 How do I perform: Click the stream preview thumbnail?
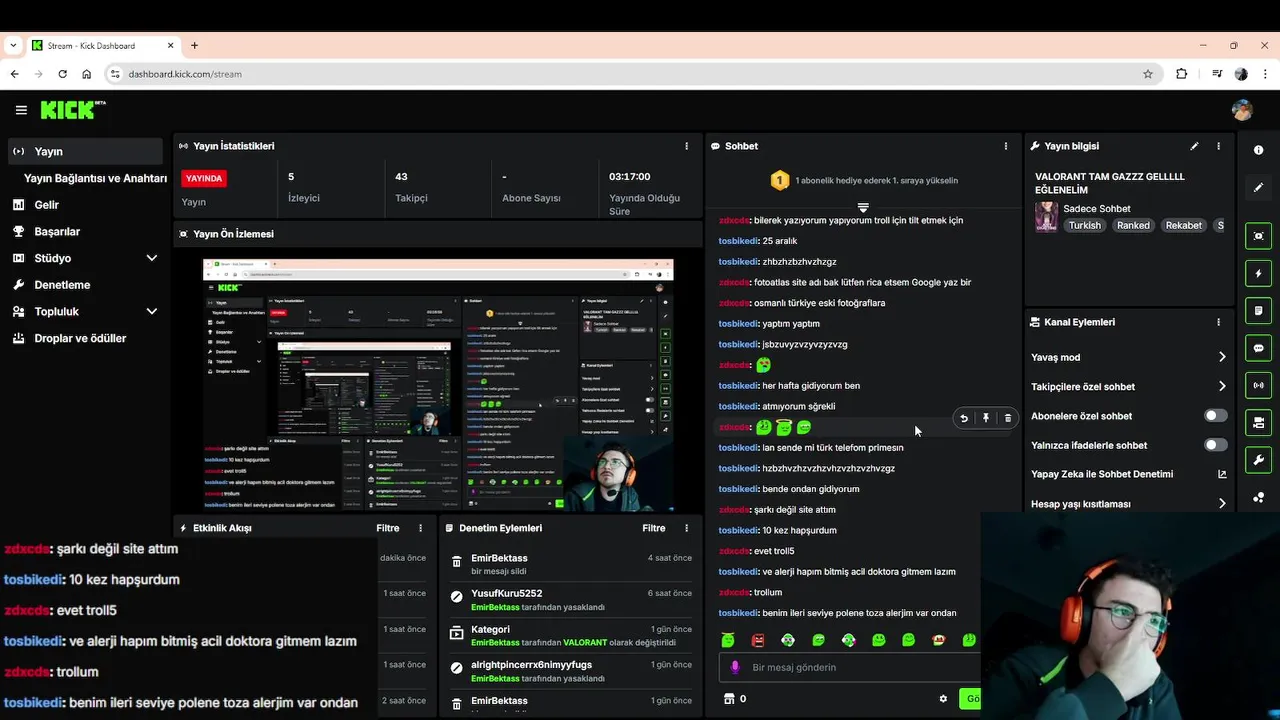(438, 385)
